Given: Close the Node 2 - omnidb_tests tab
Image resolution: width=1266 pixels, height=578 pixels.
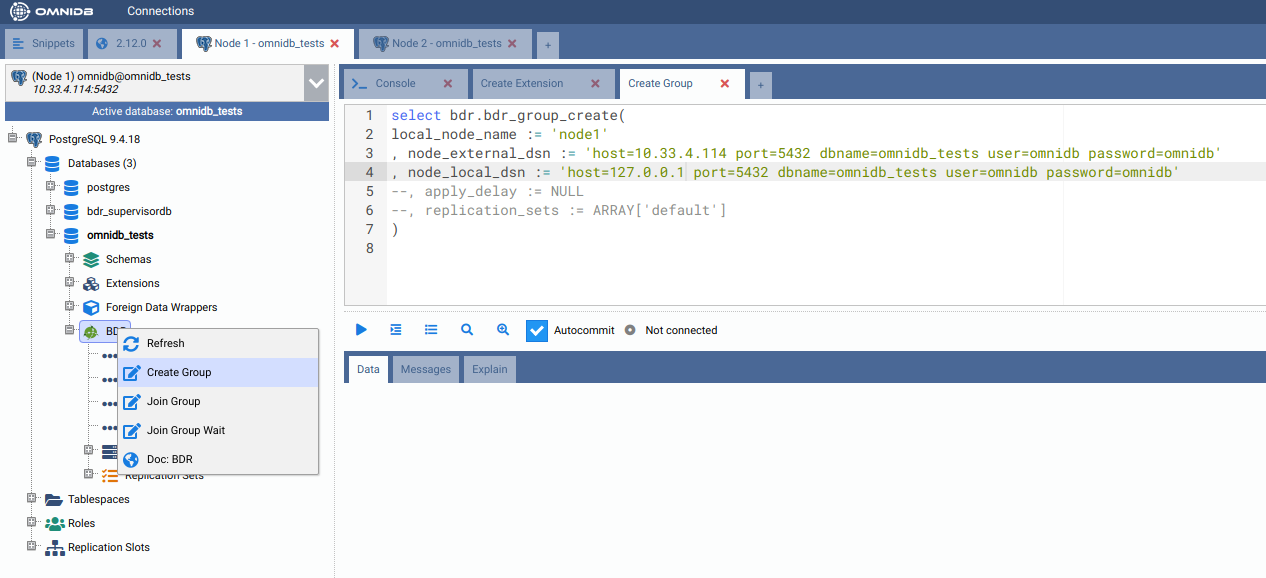Looking at the screenshot, I should click(x=513, y=44).
